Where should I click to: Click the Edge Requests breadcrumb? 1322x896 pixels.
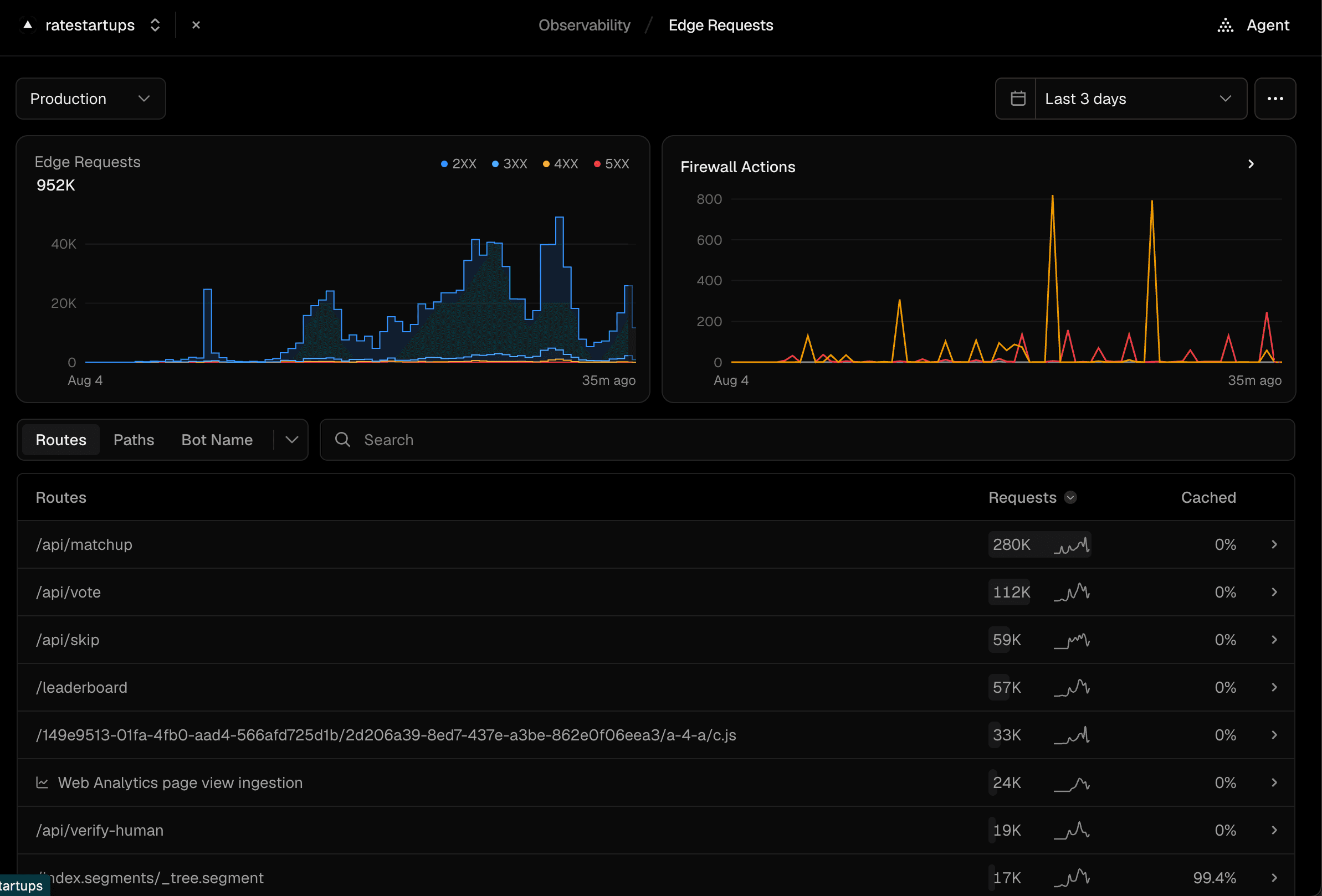click(x=721, y=25)
